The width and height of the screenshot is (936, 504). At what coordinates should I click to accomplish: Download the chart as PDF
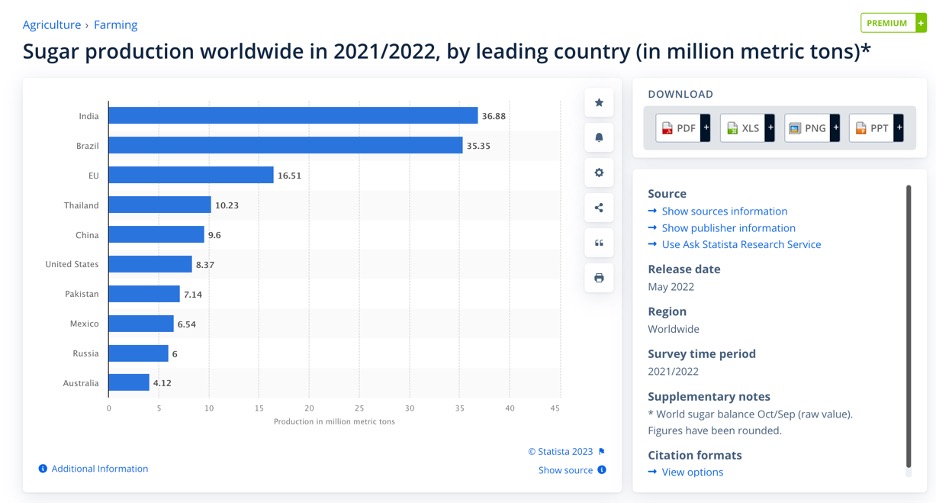683,128
